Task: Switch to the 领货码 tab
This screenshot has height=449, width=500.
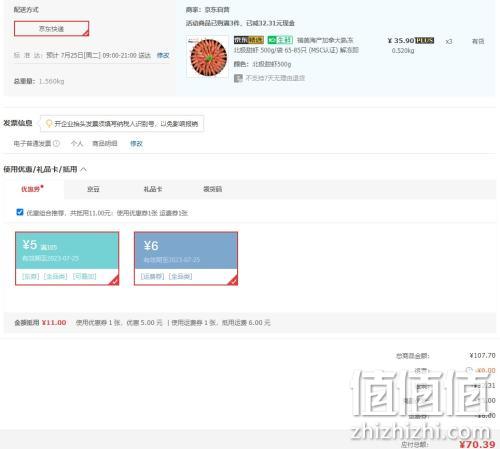Action: 212,189
